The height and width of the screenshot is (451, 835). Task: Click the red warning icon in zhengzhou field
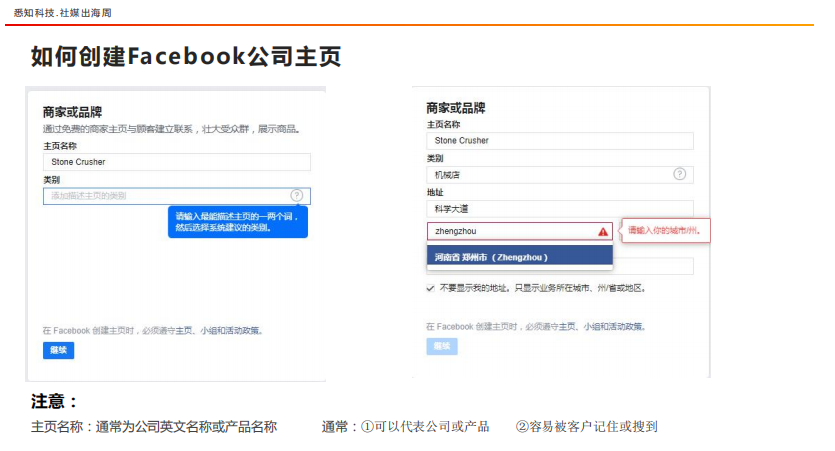coord(603,232)
